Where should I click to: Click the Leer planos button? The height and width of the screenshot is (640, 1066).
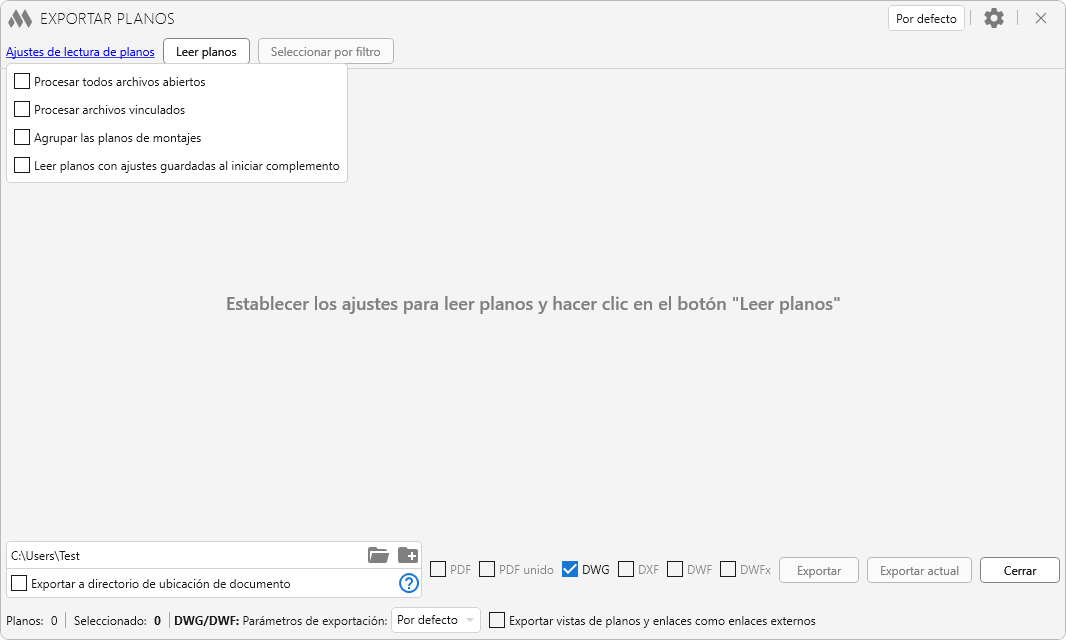pos(206,51)
